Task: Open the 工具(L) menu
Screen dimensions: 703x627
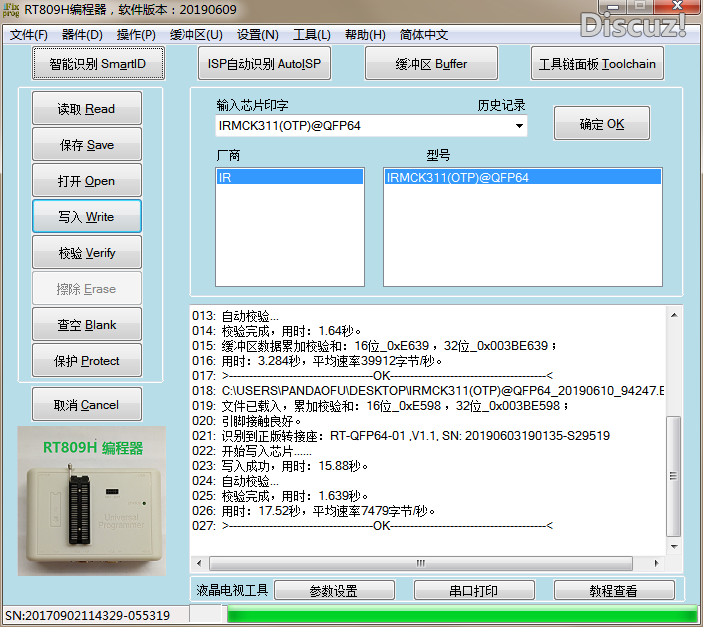Action: [x=311, y=35]
